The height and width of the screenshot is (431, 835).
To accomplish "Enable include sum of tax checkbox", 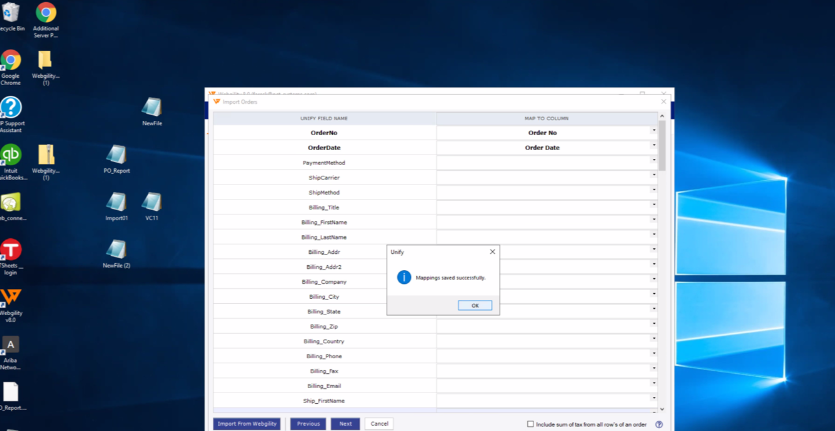I will 530,424.
